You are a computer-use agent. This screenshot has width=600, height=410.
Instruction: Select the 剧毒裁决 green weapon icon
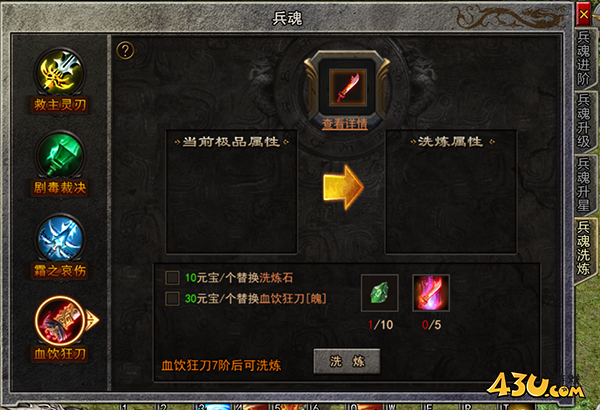click(60, 155)
